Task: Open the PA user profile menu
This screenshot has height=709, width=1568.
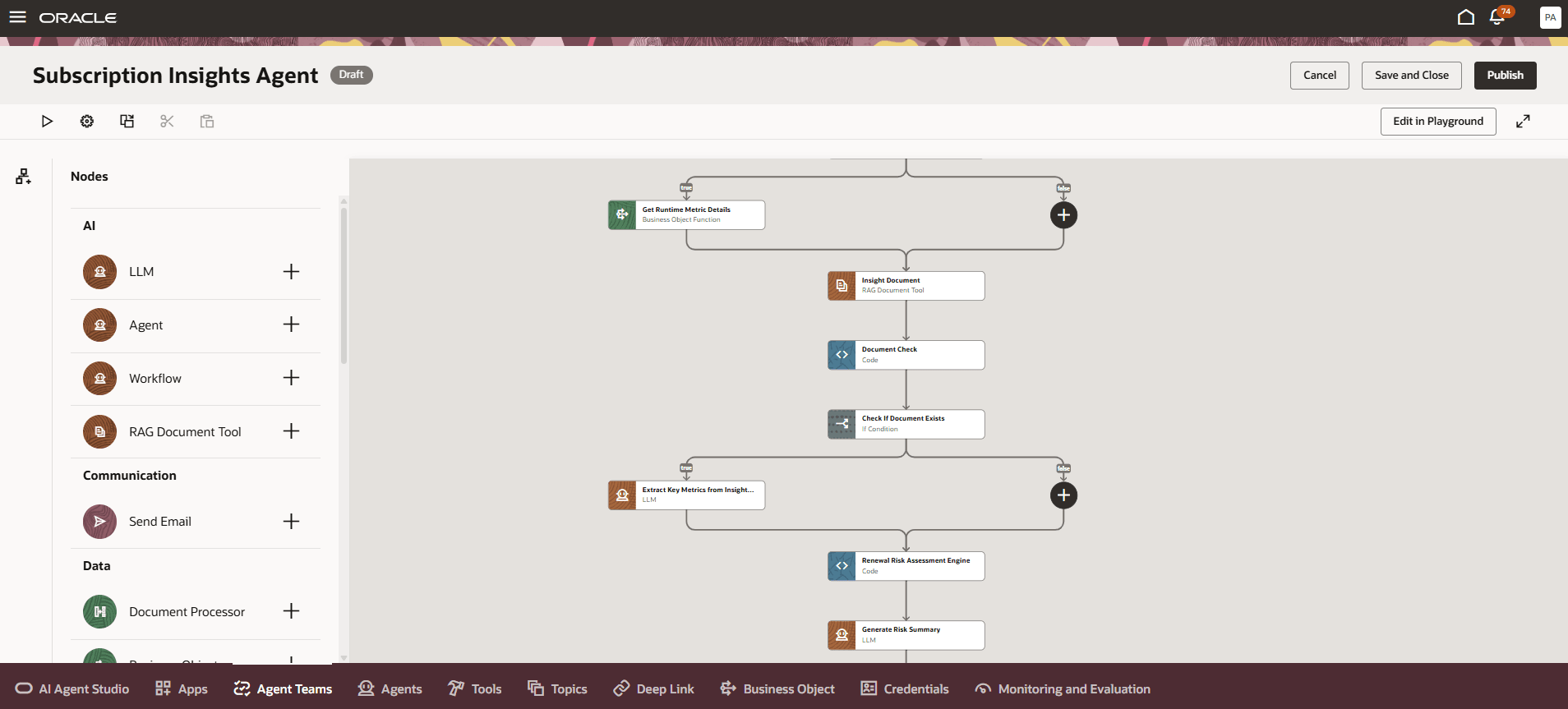Action: pyautogui.click(x=1550, y=17)
